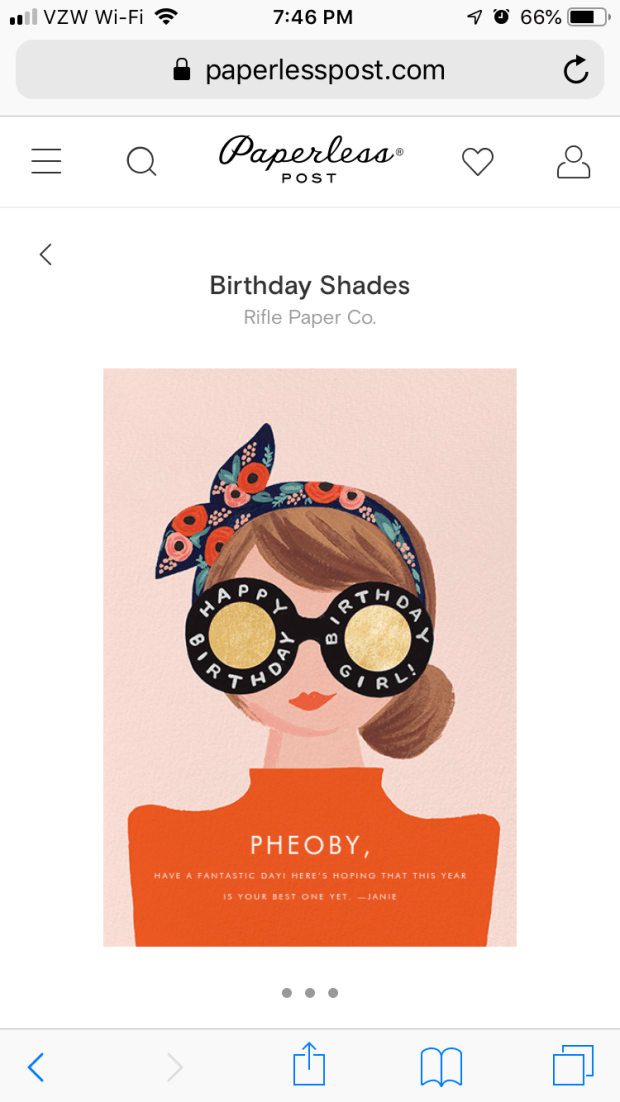Open favorites heart icon
Viewport: 620px width, 1102px height.
pyautogui.click(x=478, y=161)
